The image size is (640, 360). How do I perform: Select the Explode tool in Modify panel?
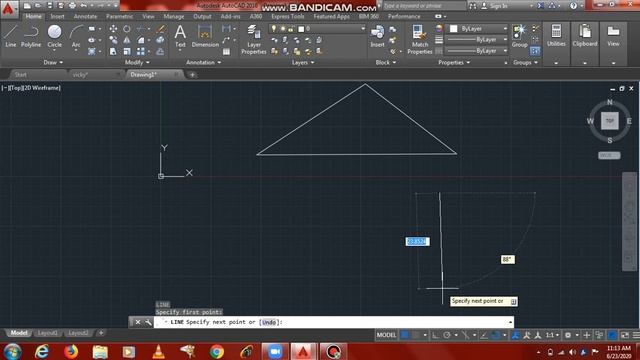(x=160, y=40)
